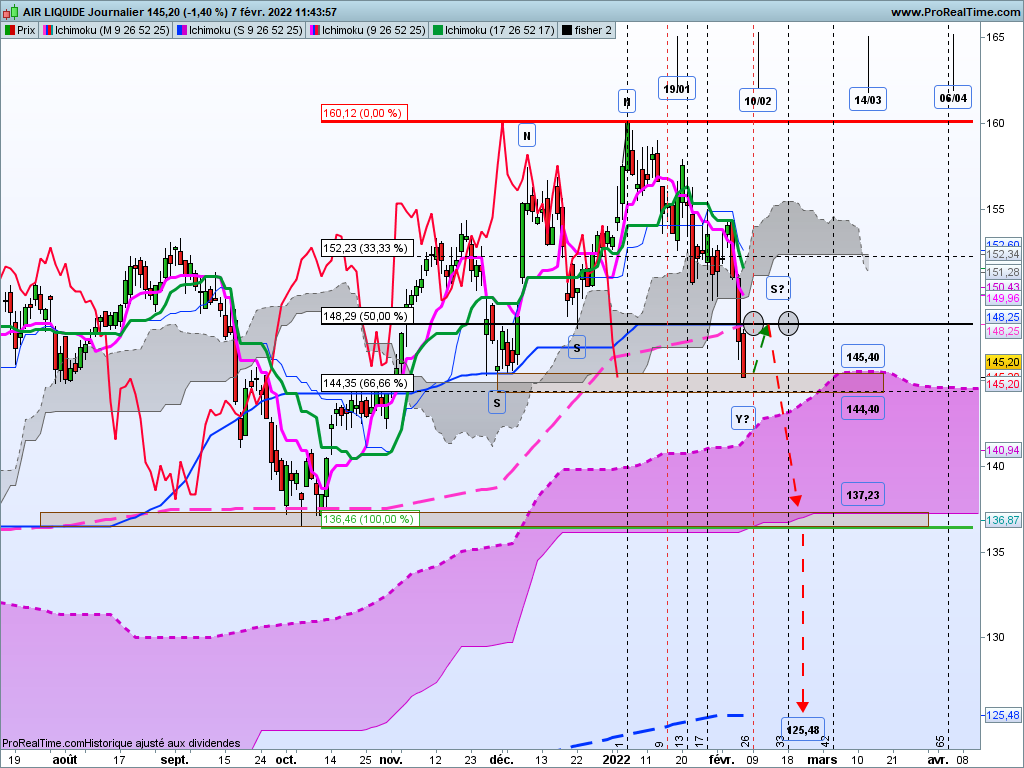
Task: Select the 145,40 price annotation box
Action: coord(863,357)
